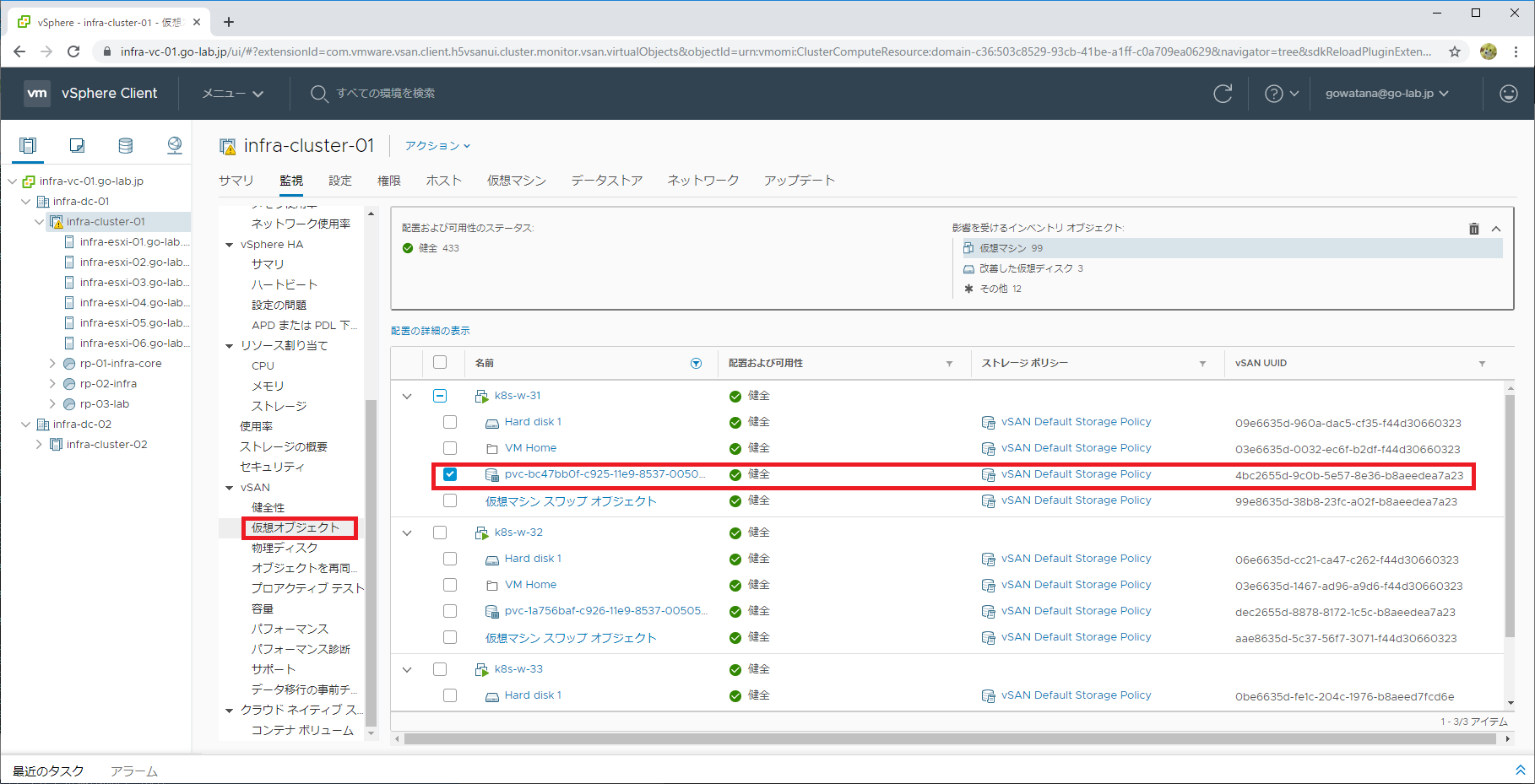The image size is (1535, 784).
Task: Collapse the vSAN section in monitor menu
Action: 229,488
